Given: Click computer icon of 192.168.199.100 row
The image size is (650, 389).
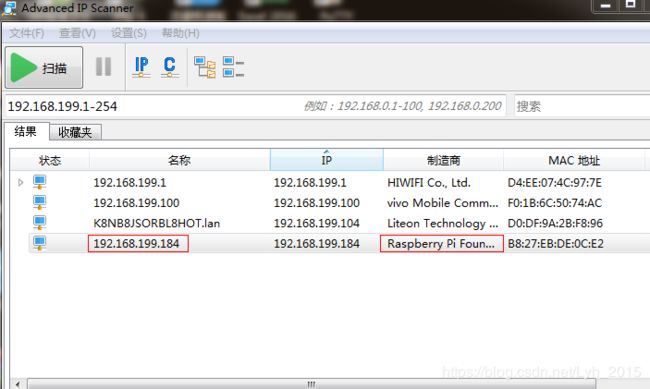Looking at the screenshot, I should tap(40, 202).
